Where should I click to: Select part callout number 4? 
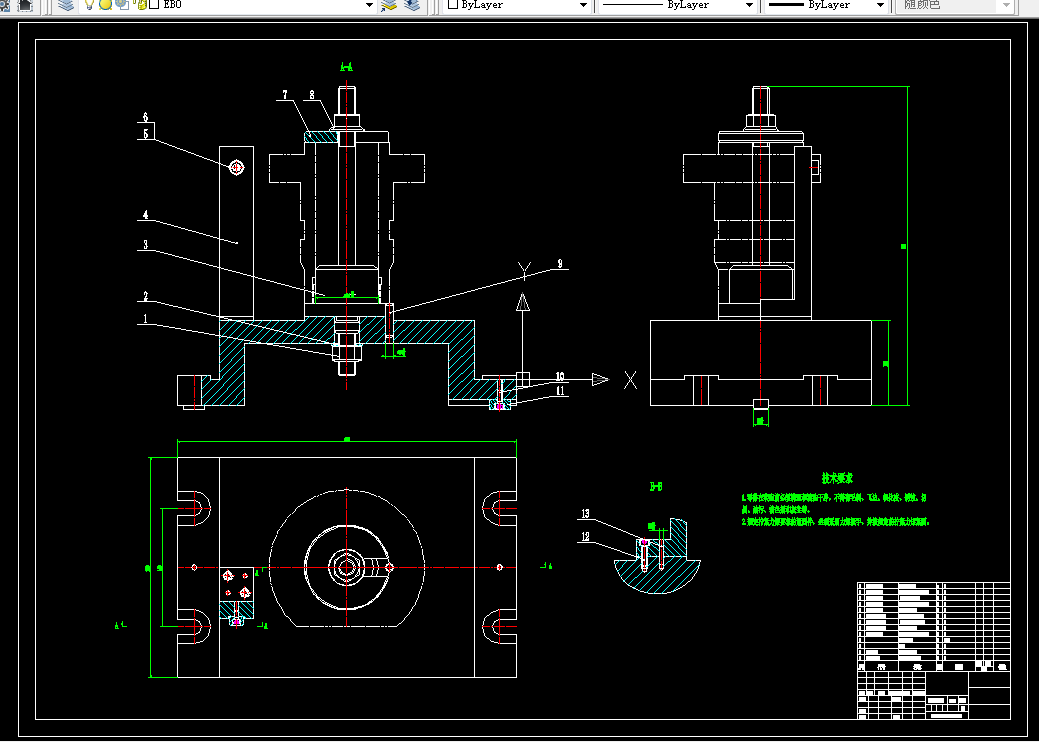146,215
